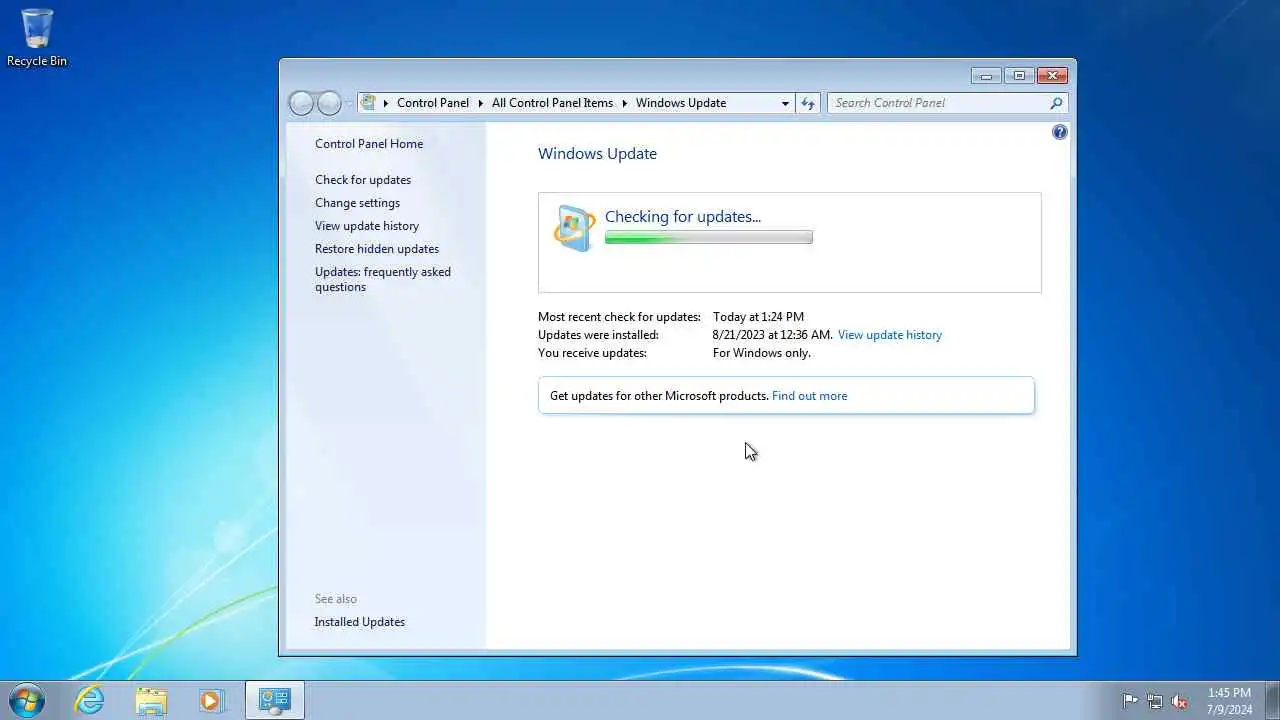Select Control Panel breadcrumb
This screenshot has width=1280, height=720.
[x=433, y=103]
